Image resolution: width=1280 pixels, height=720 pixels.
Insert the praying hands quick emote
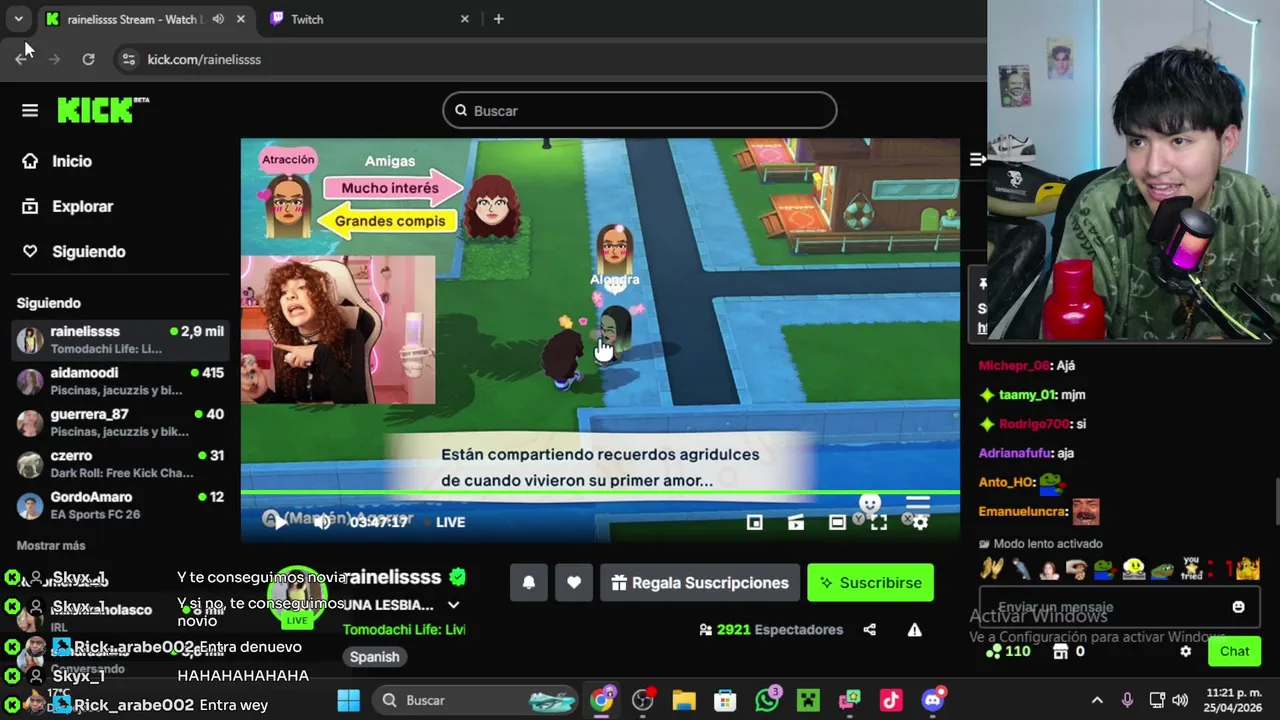tap(991, 569)
